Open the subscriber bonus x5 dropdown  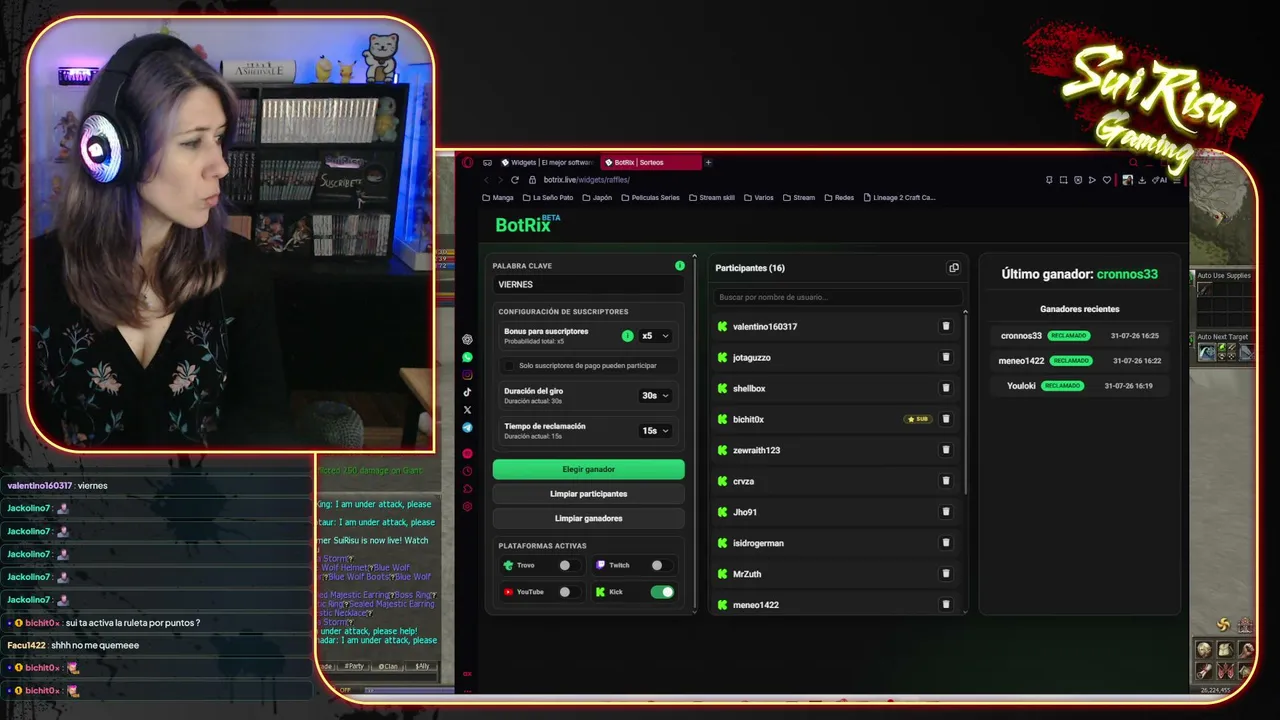pyautogui.click(x=655, y=336)
